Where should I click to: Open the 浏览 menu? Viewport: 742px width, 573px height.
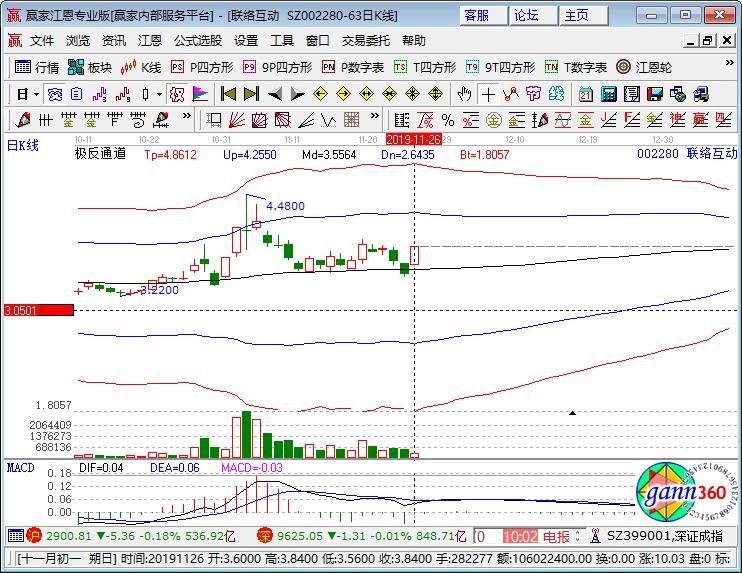(78, 41)
